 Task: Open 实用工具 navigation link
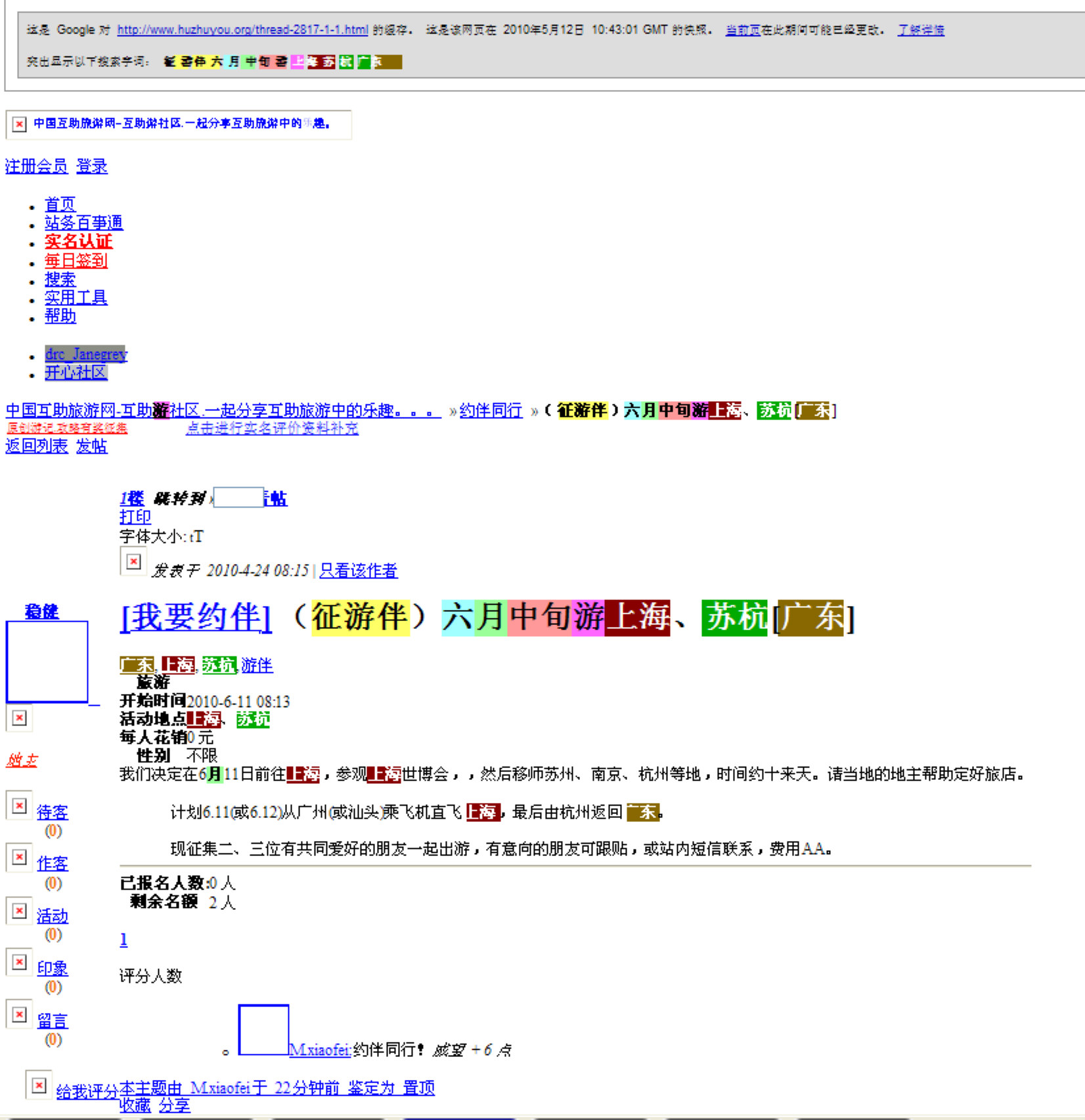click(x=76, y=297)
